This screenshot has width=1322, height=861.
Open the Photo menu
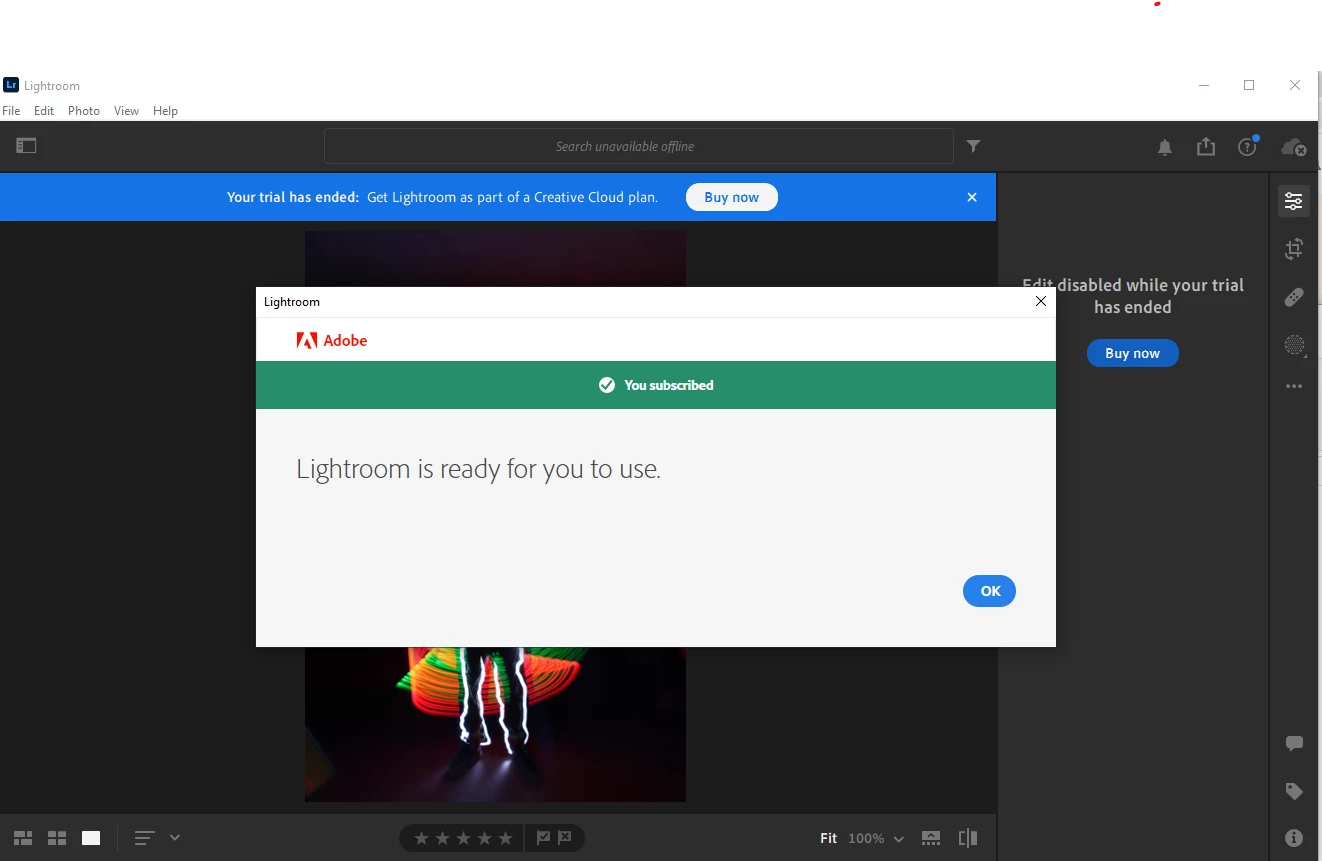84,111
